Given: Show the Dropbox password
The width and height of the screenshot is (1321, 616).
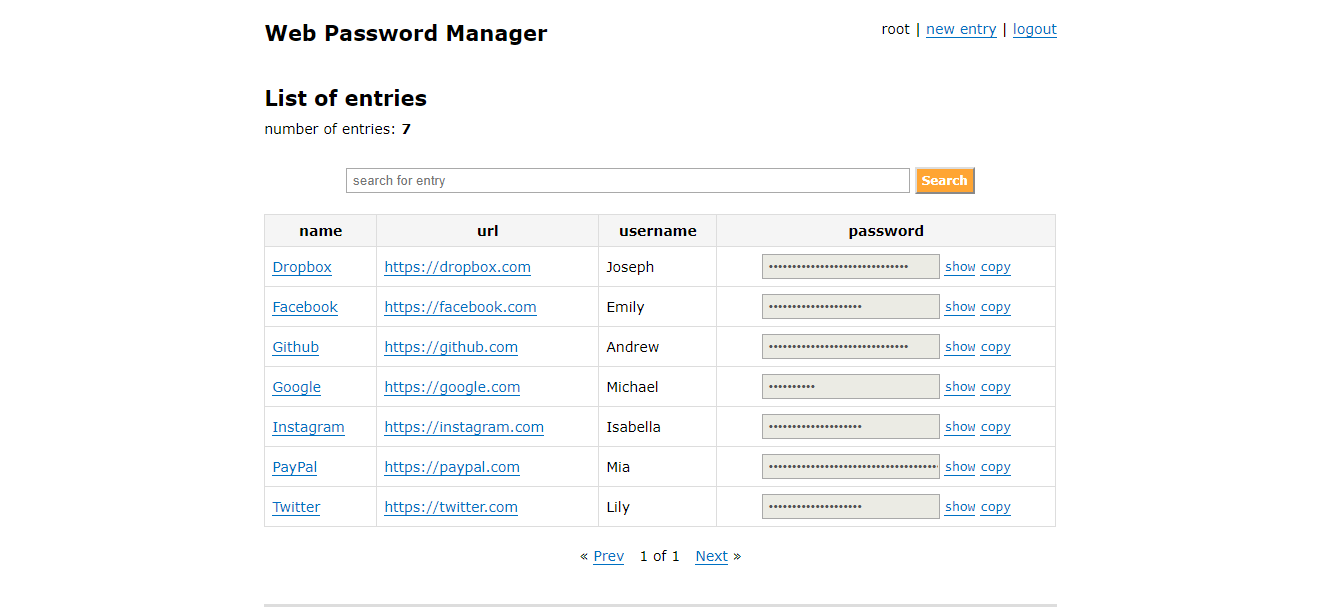Looking at the screenshot, I should tap(960, 267).
